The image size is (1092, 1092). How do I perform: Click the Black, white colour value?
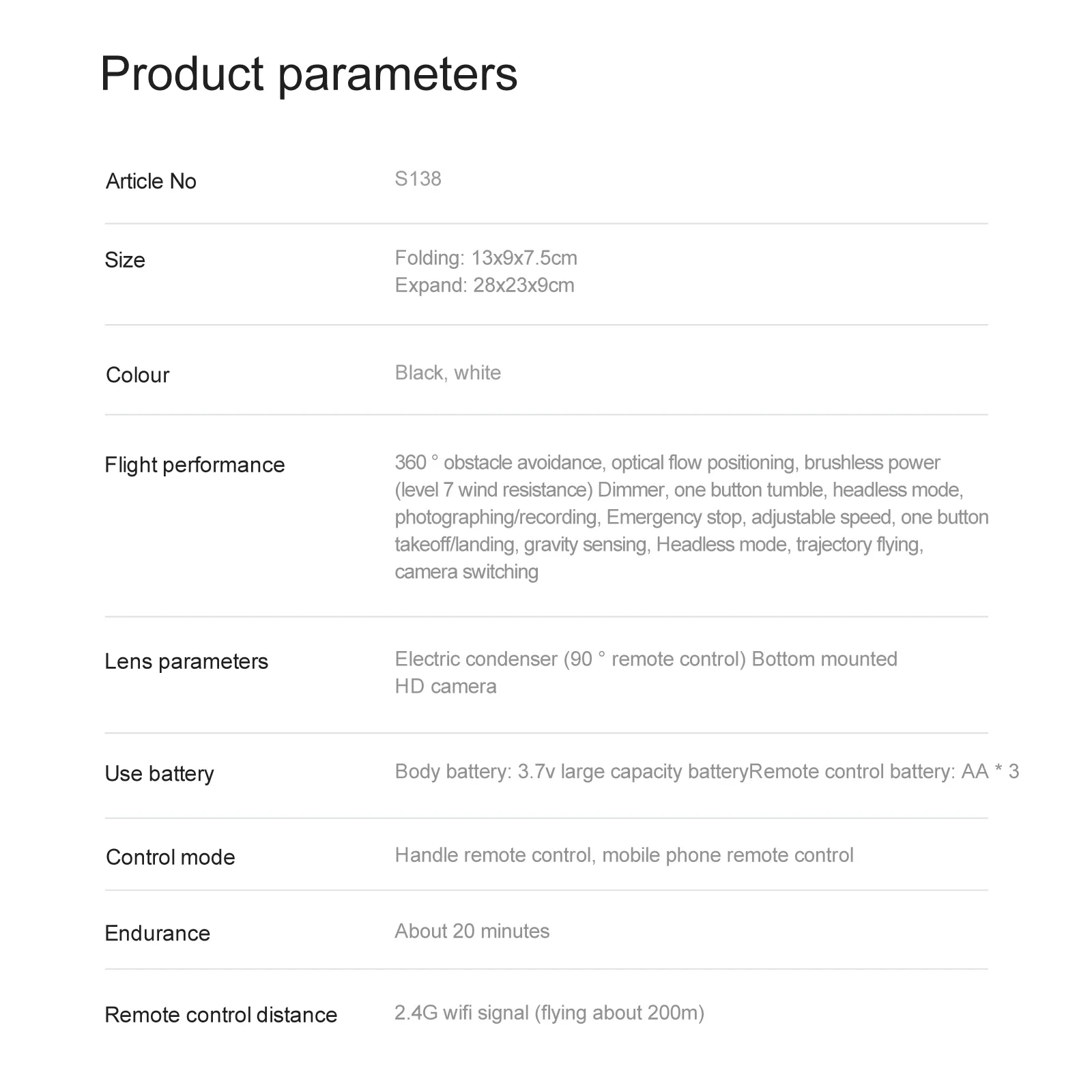coord(448,373)
